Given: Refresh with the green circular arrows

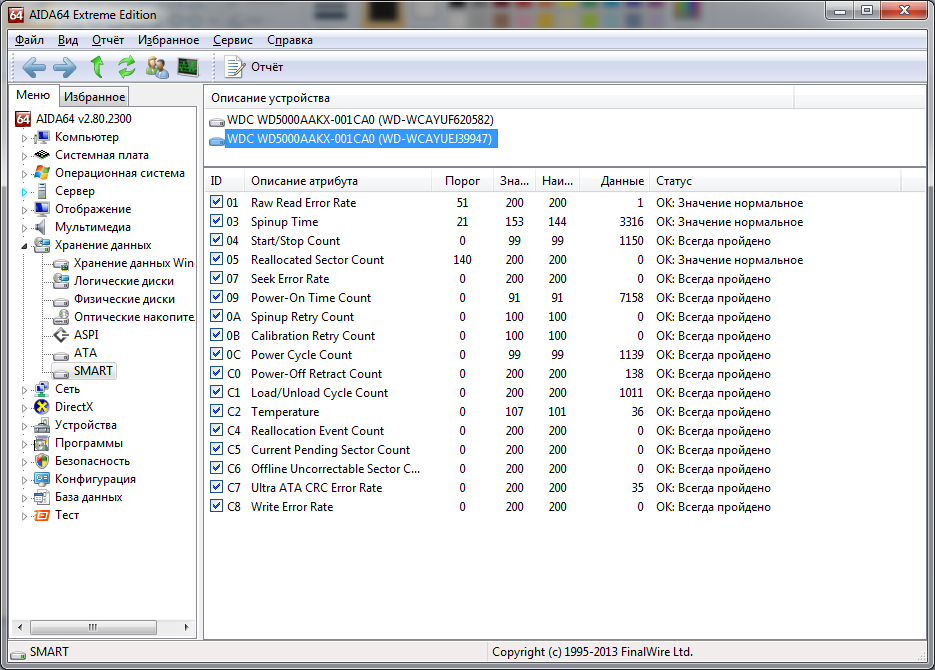Looking at the screenshot, I should tap(126, 67).
